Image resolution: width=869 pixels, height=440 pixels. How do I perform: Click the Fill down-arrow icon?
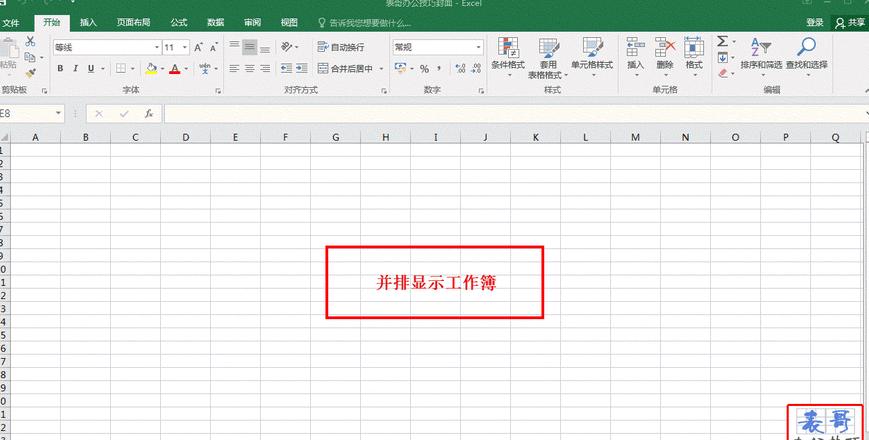722,58
